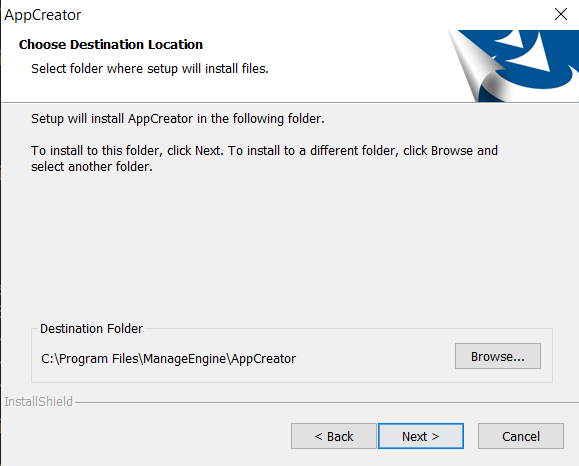Click the AppCreator window title

click(42, 15)
